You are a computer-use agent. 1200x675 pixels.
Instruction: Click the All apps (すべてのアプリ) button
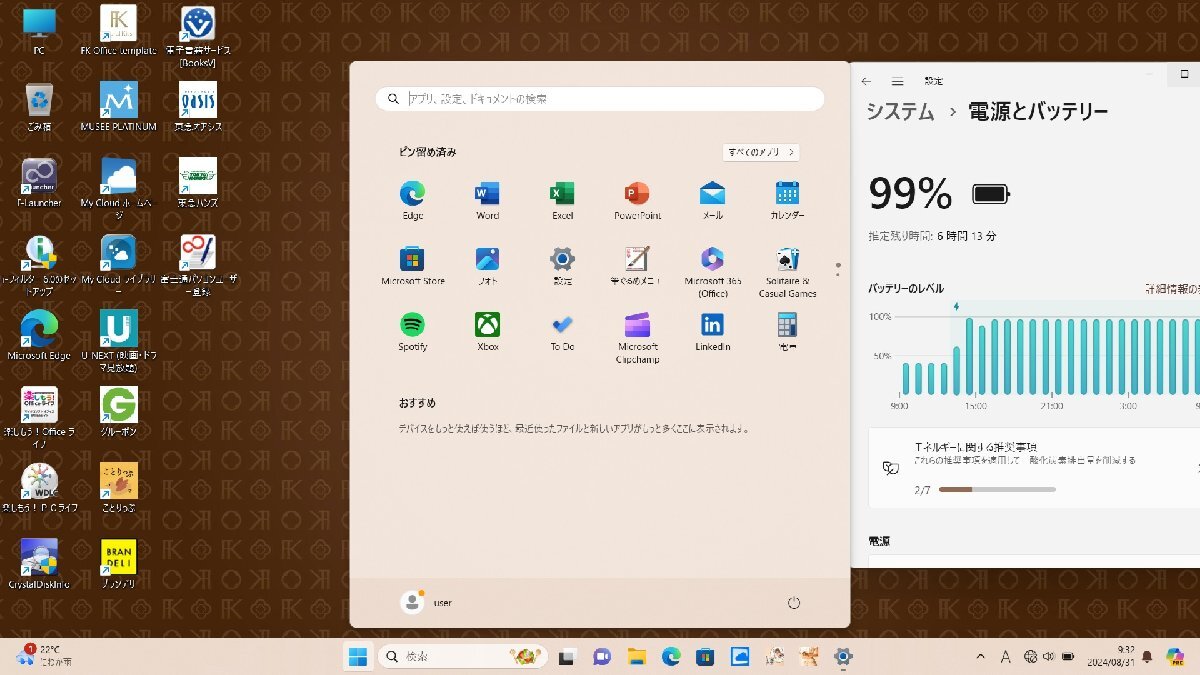coord(761,152)
